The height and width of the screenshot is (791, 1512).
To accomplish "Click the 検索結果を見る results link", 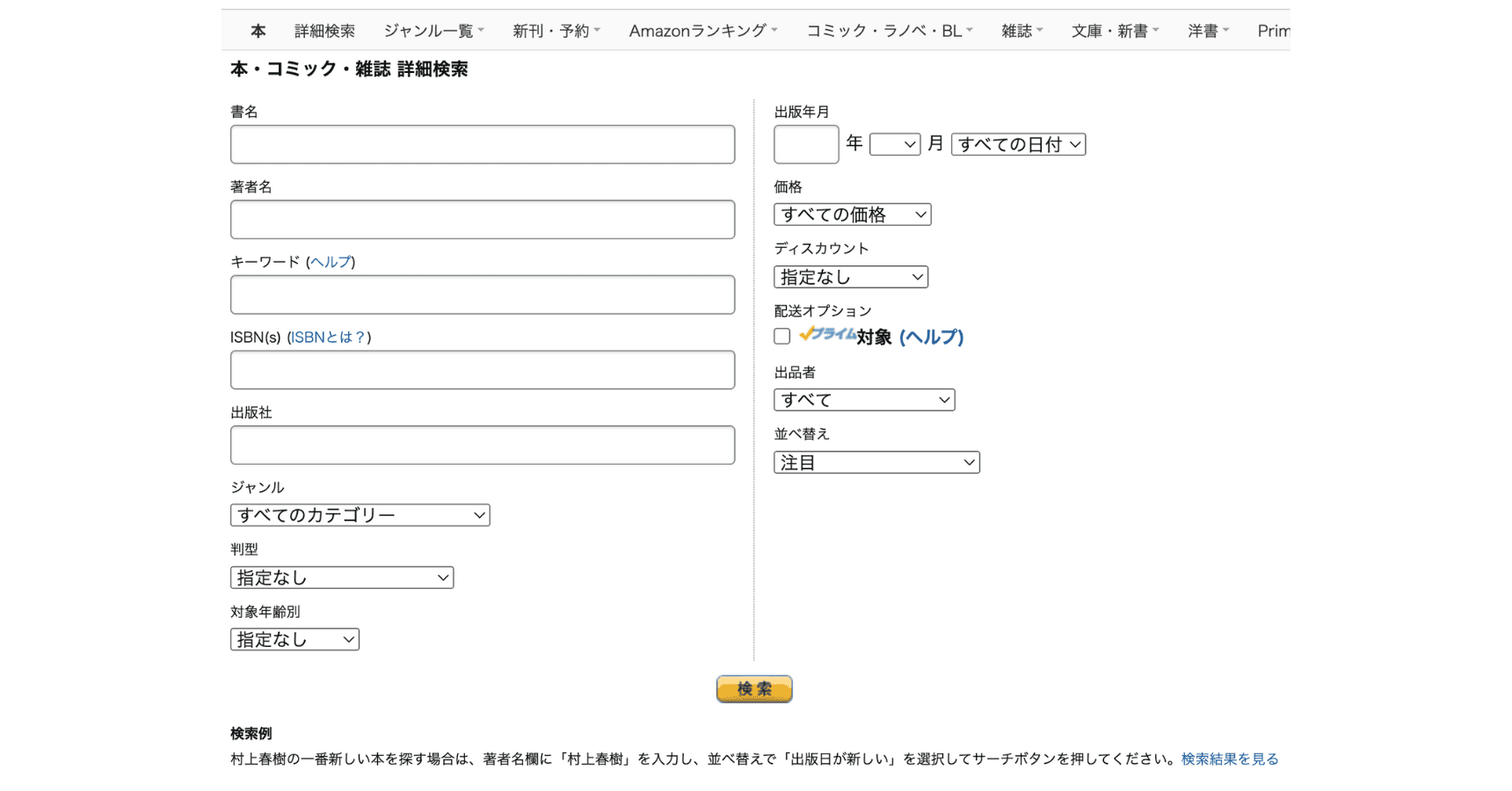I will (x=1229, y=758).
